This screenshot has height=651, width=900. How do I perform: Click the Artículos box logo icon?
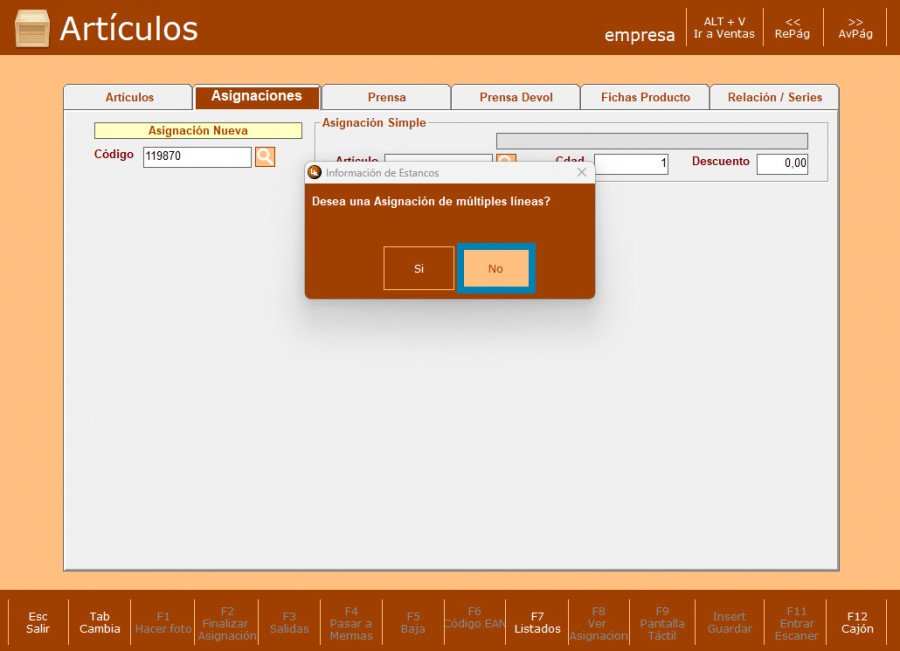32,28
